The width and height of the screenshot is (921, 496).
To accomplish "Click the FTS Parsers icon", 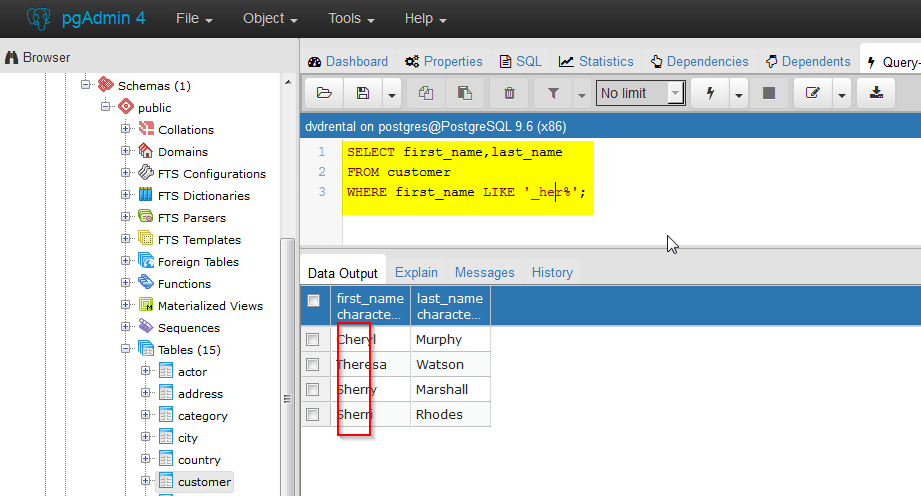I will click(146, 216).
